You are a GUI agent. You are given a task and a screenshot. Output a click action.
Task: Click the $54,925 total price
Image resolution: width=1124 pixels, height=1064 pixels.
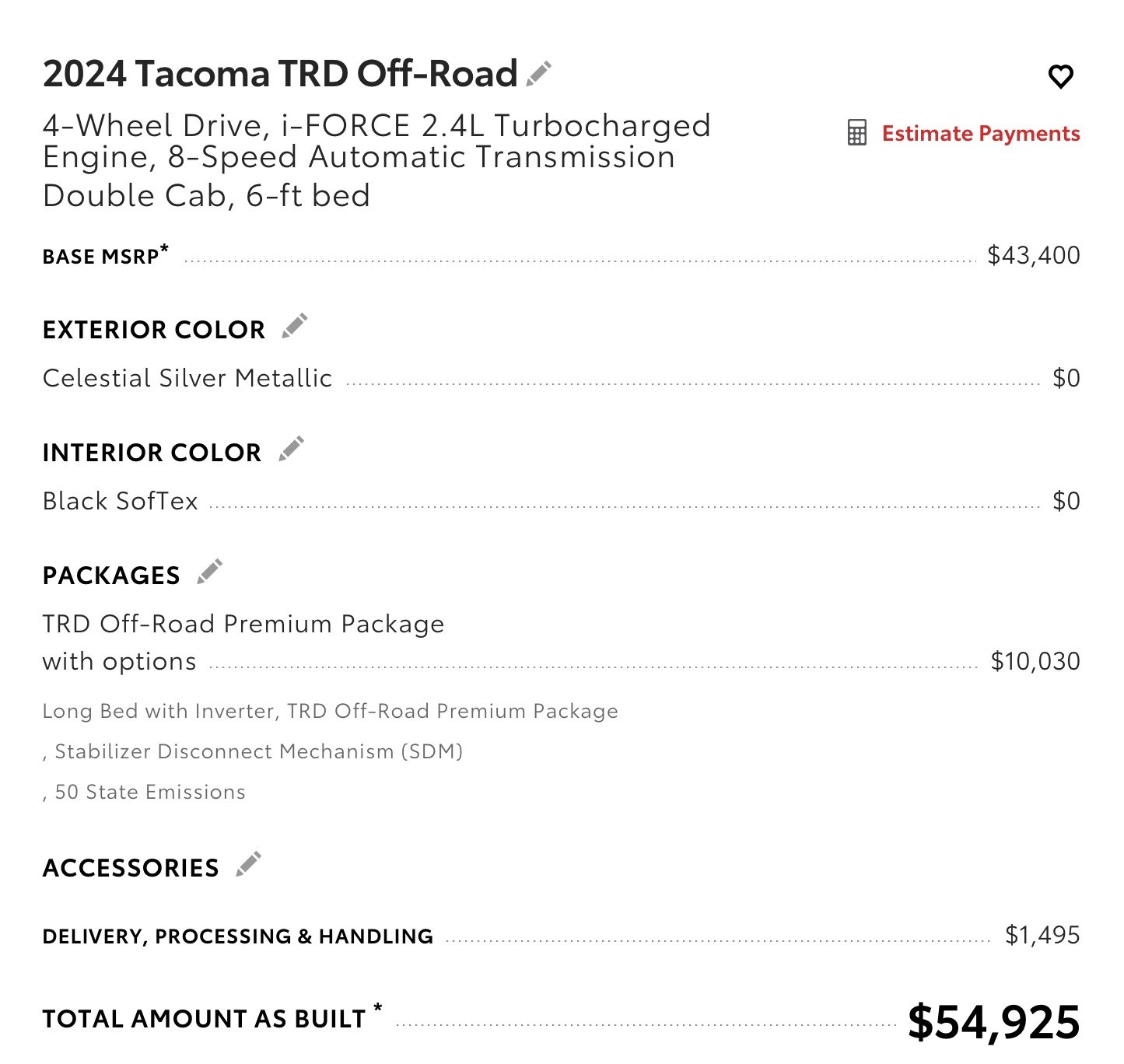coord(994,1022)
